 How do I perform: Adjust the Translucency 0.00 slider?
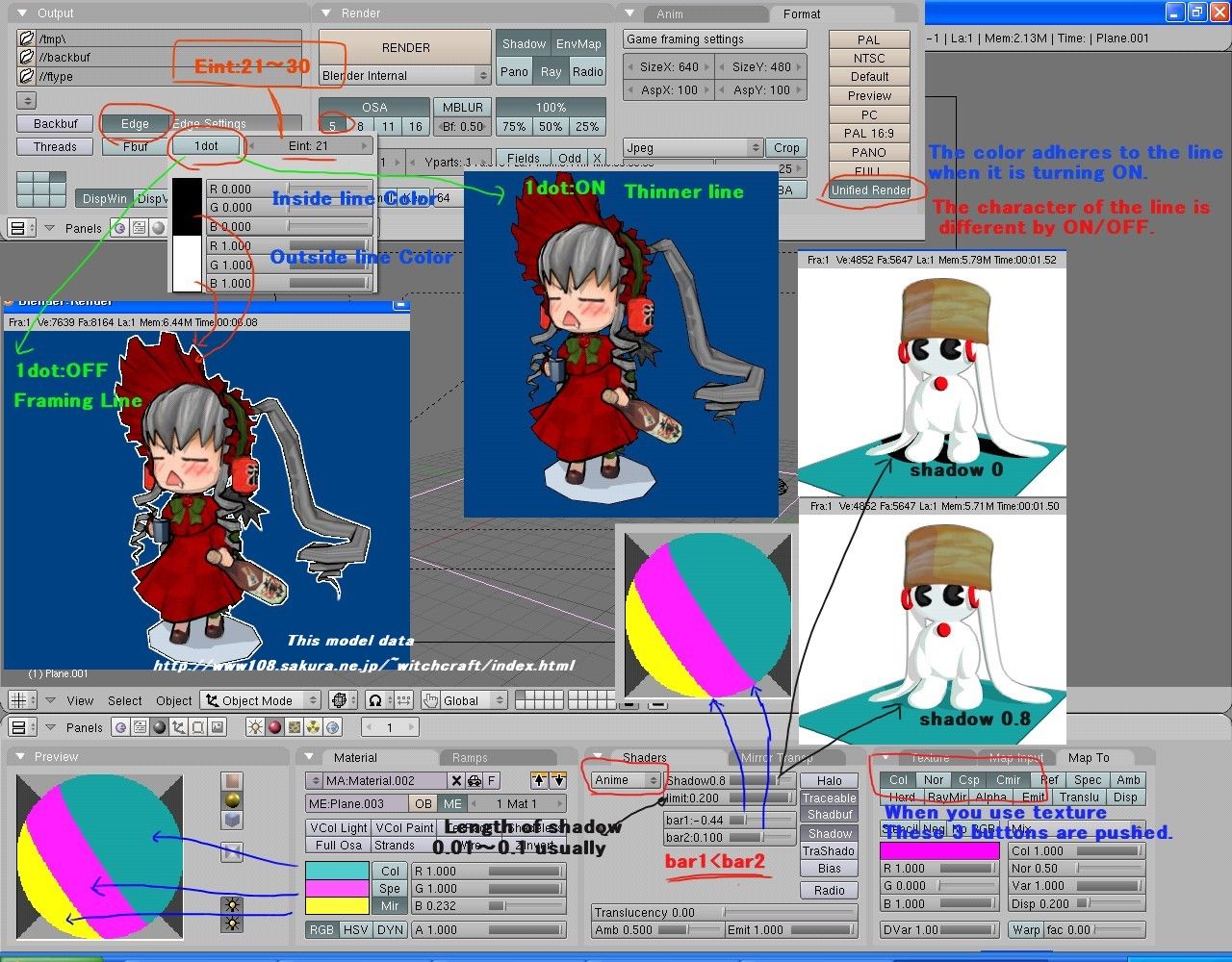pos(724,913)
